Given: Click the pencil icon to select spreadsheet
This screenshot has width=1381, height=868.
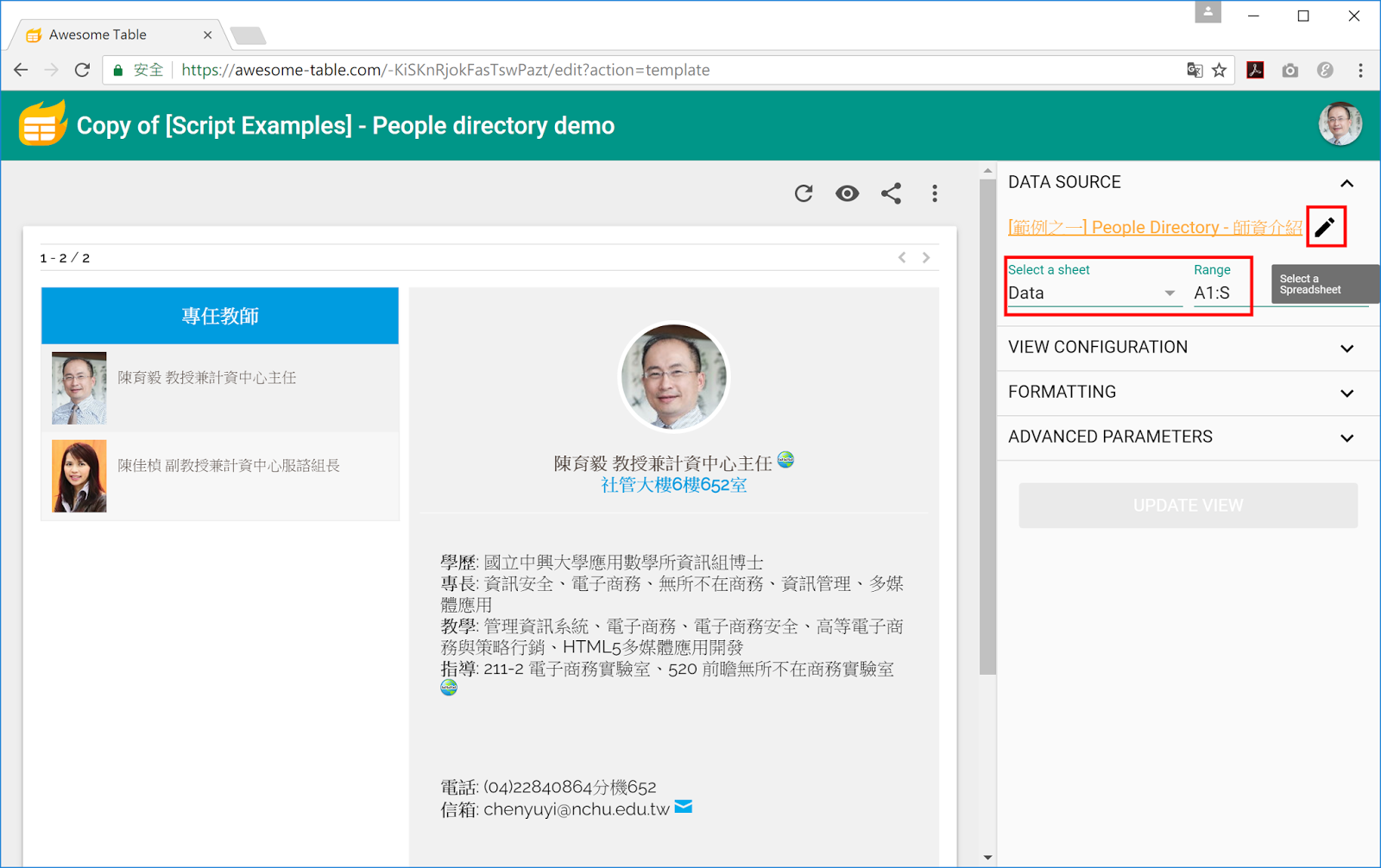Looking at the screenshot, I should point(1325,227).
